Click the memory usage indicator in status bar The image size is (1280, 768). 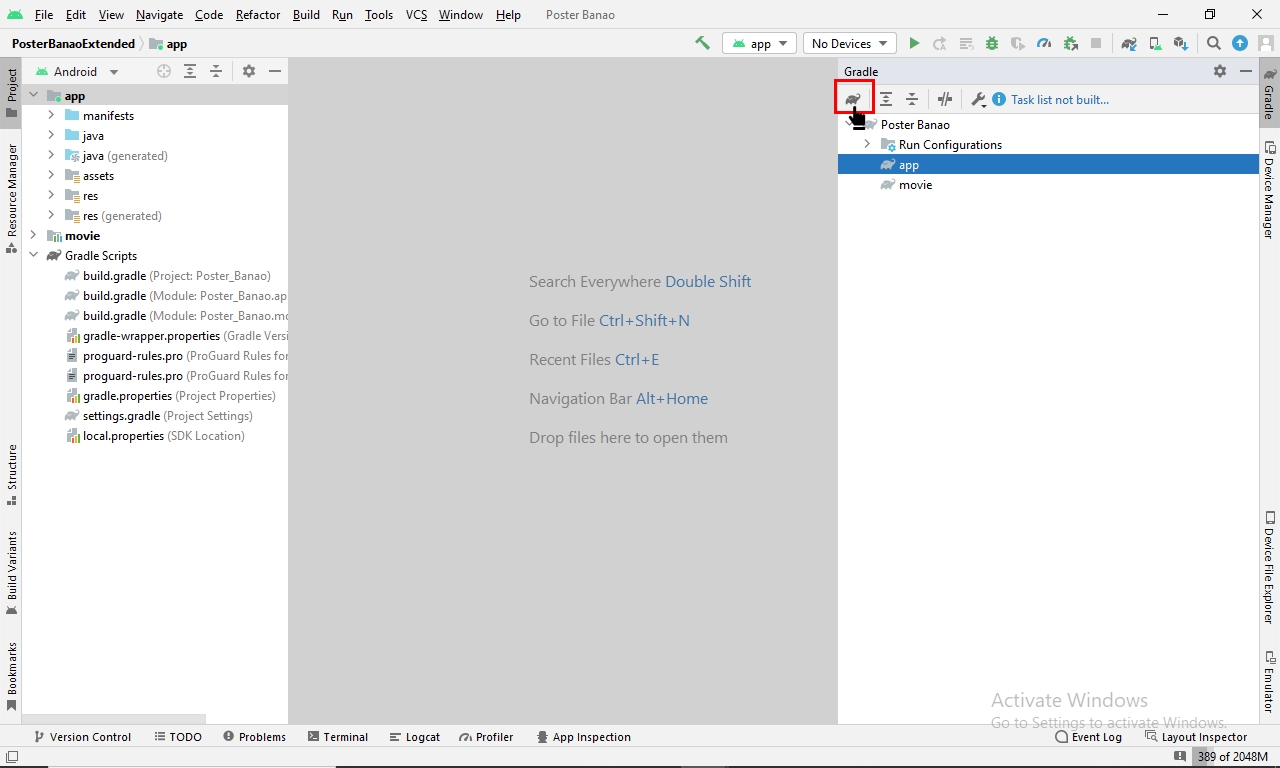click(x=1232, y=757)
